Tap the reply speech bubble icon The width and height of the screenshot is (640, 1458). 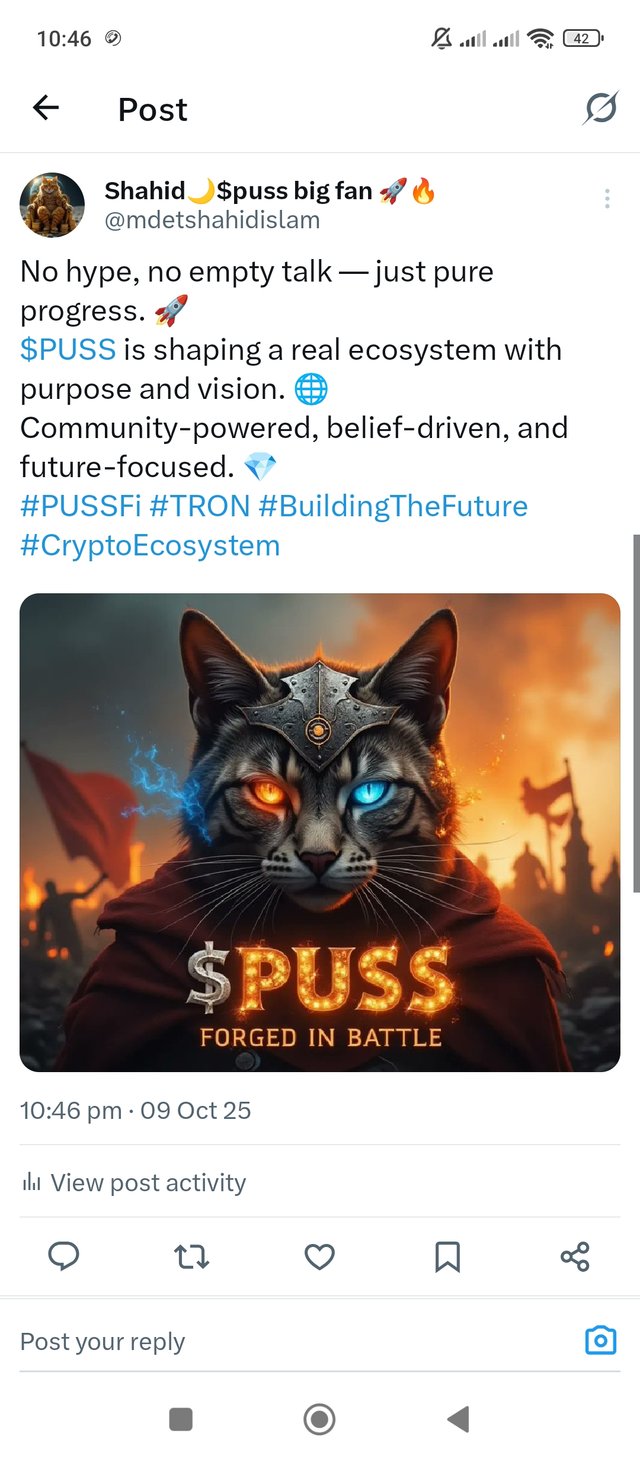[64, 1257]
